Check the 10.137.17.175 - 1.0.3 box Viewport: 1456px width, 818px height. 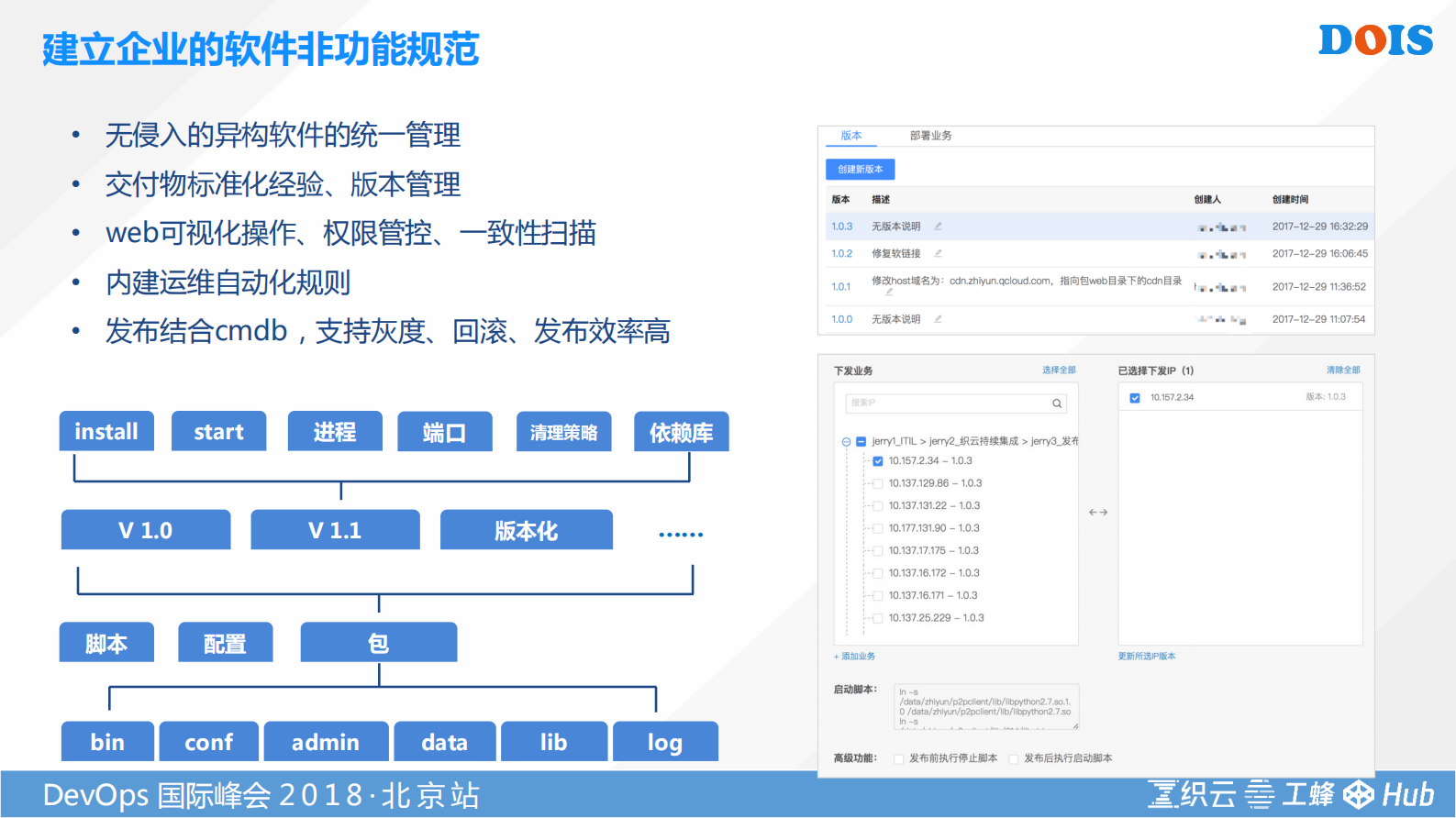(x=878, y=551)
